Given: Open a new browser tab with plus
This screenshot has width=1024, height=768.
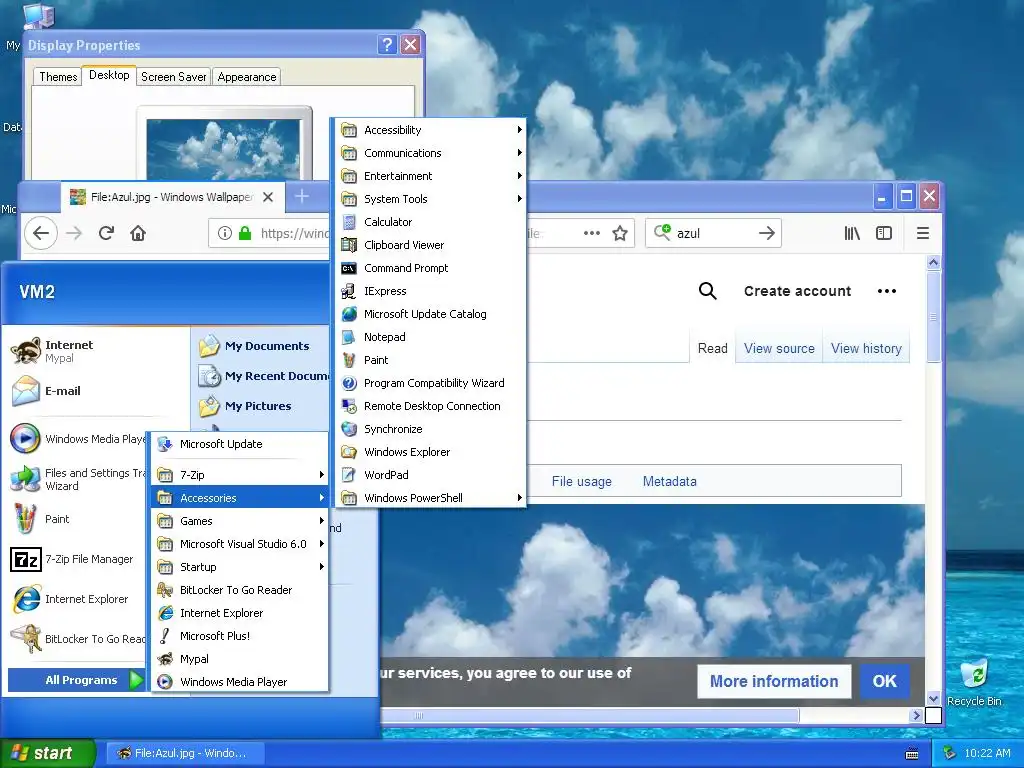Looking at the screenshot, I should pyautogui.click(x=302, y=196).
